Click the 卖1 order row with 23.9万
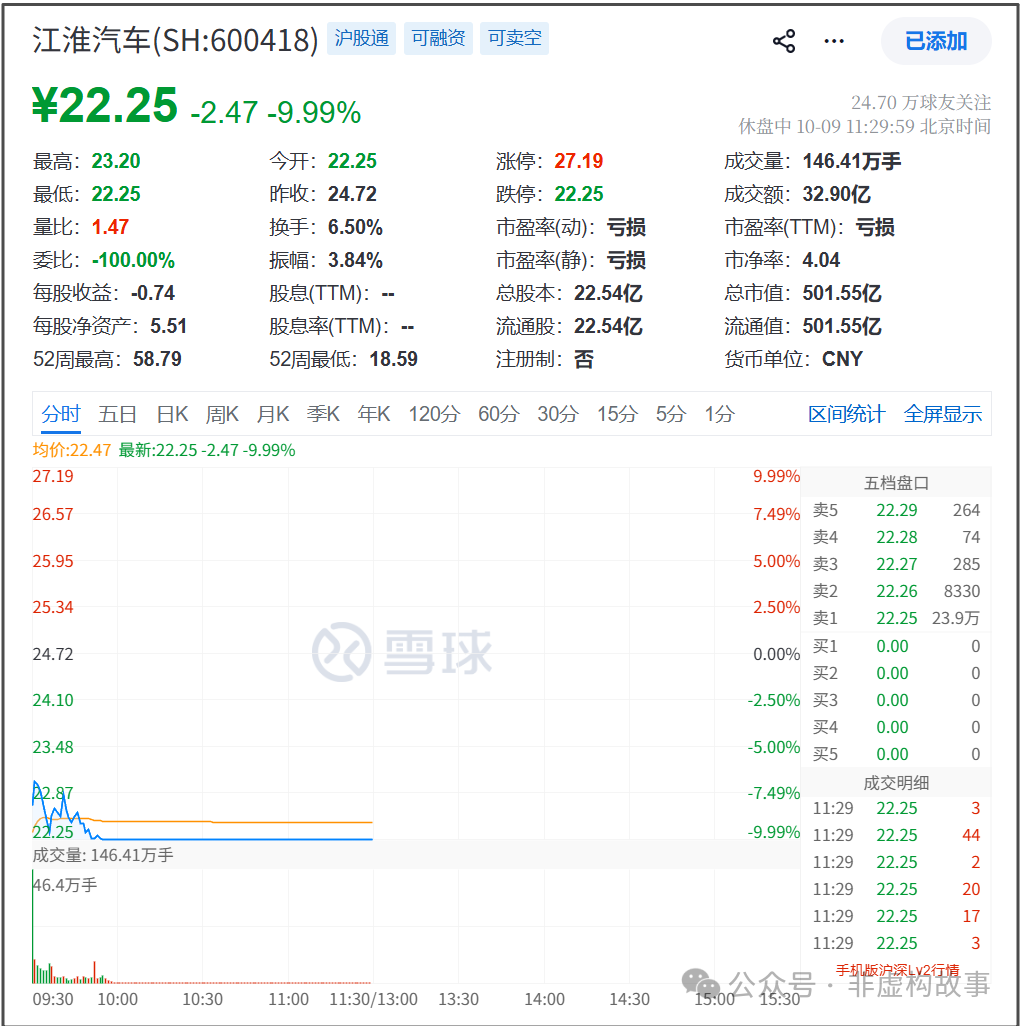1023x1026 pixels. [x=896, y=618]
